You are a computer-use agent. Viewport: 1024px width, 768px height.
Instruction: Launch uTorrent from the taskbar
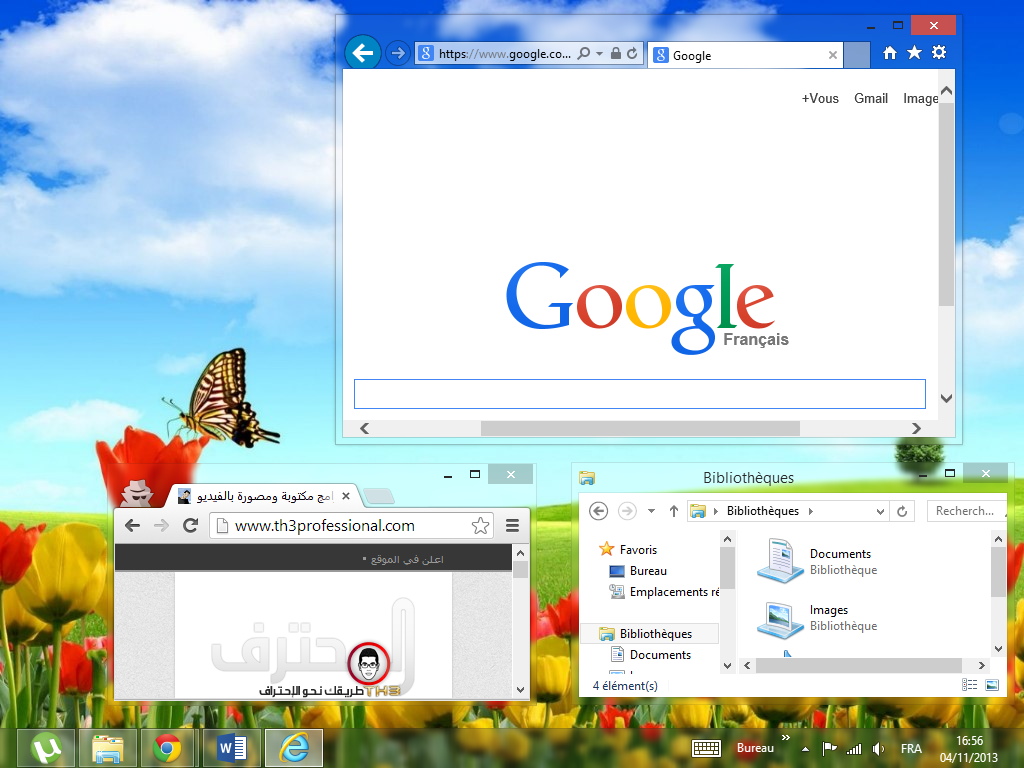point(46,747)
